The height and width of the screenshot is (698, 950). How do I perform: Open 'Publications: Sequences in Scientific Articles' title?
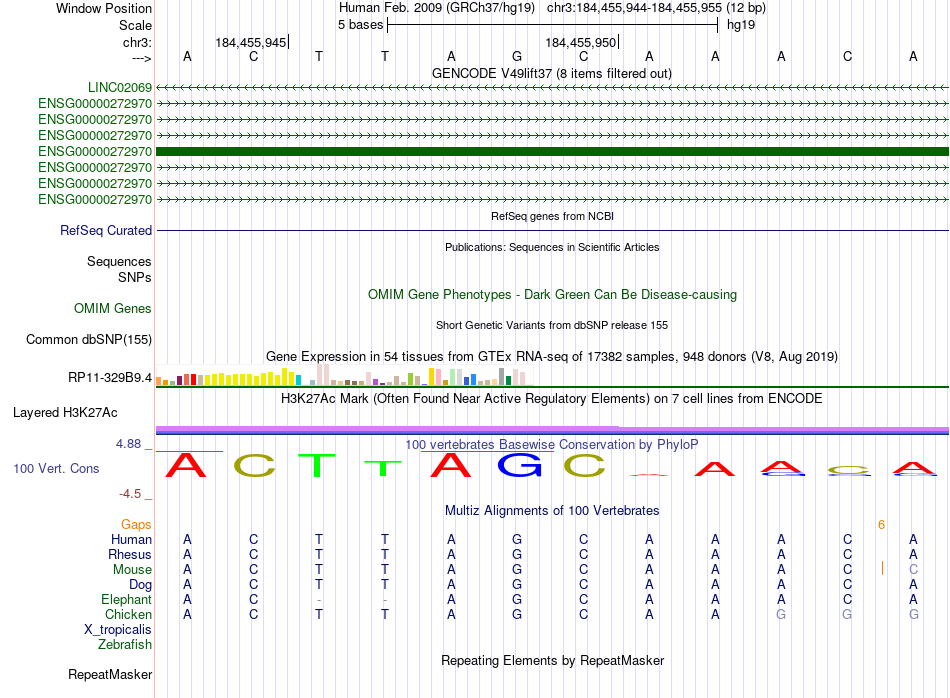(552, 247)
